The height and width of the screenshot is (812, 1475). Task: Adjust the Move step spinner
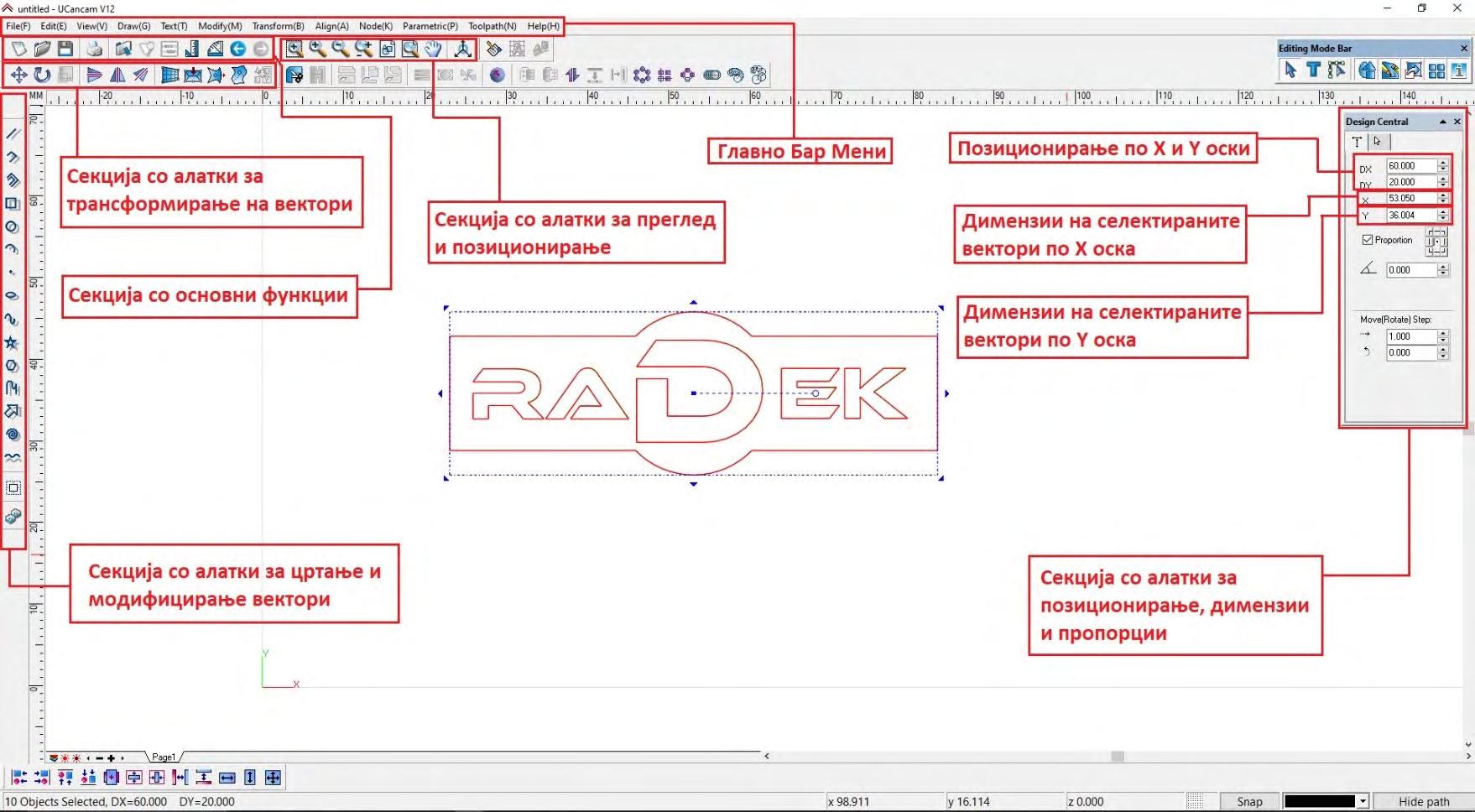[x=1443, y=336]
